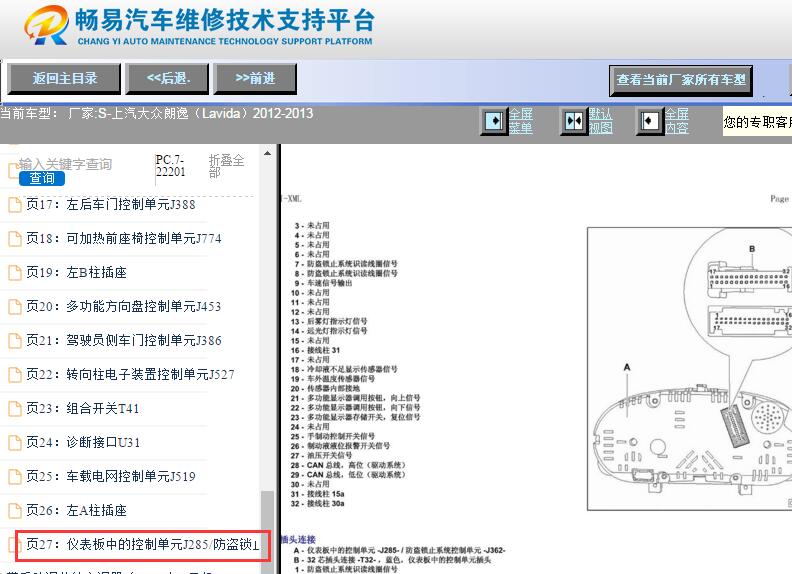Viewport: 792px width, 574px height.
Task: Open the 全屏菜单 link
Action: [x=521, y=121]
